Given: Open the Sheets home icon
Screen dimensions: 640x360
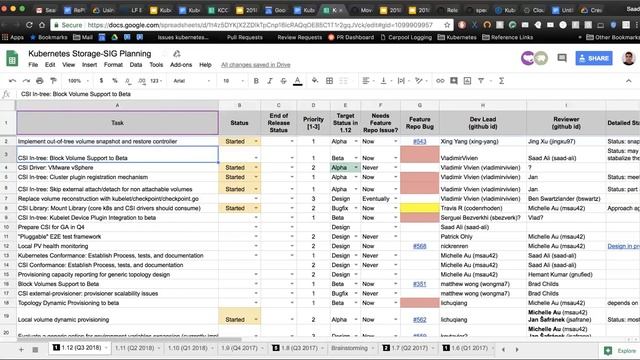Looking at the screenshot, I should (12, 58).
